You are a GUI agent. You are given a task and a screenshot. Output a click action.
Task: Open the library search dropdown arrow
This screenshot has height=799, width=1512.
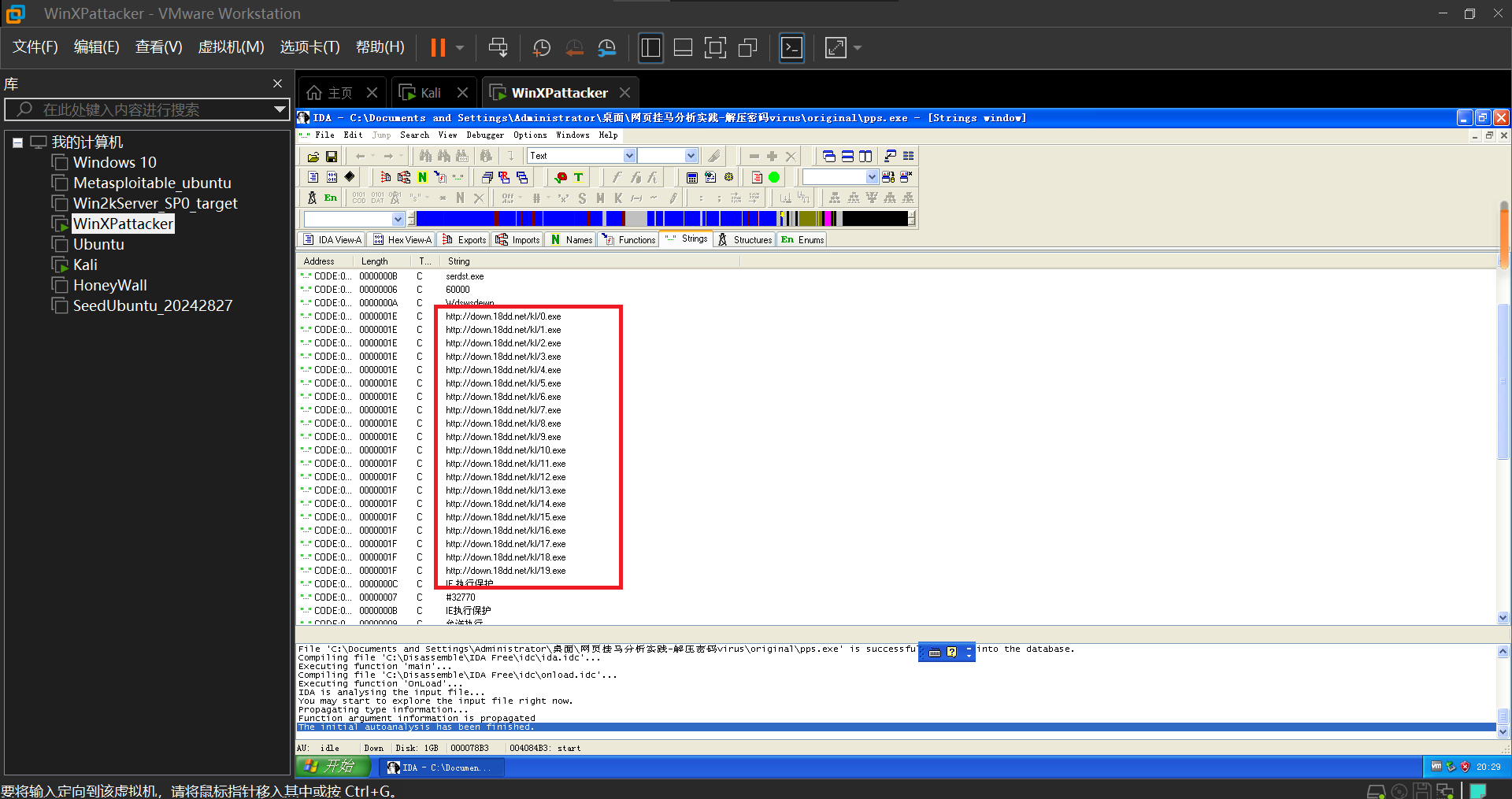point(280,109)
